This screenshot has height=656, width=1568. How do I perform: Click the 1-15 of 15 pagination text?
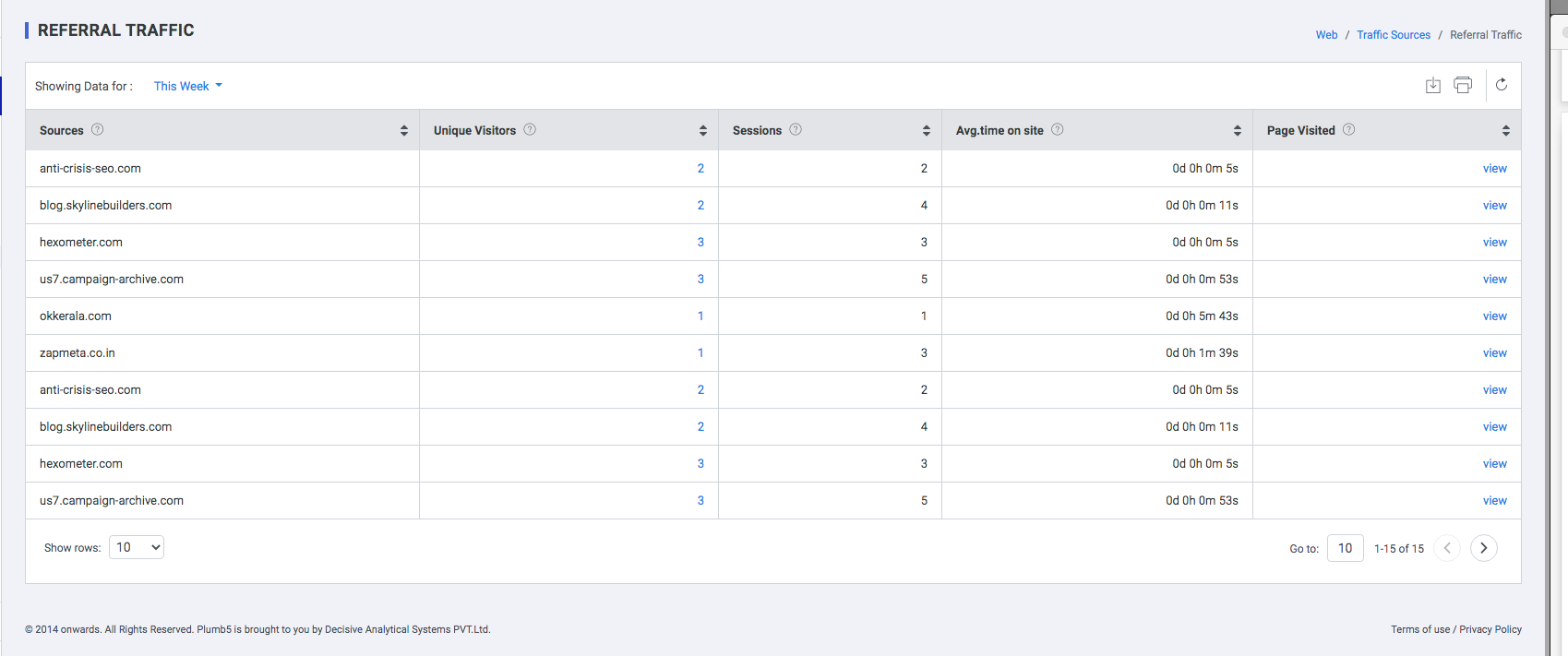1399,549
